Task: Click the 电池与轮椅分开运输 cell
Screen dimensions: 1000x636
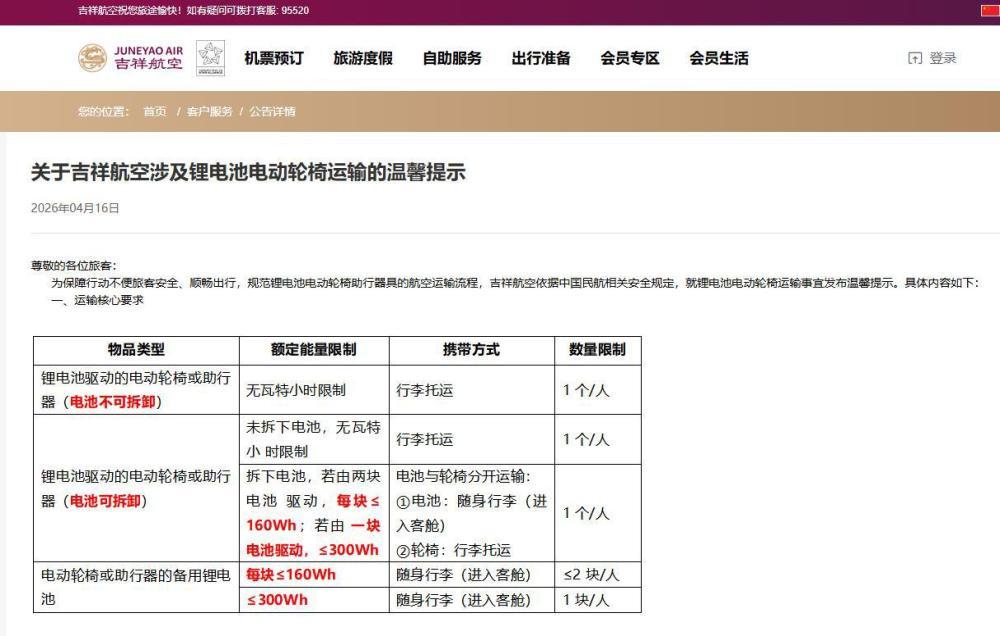Action: (x=471, y=513)
